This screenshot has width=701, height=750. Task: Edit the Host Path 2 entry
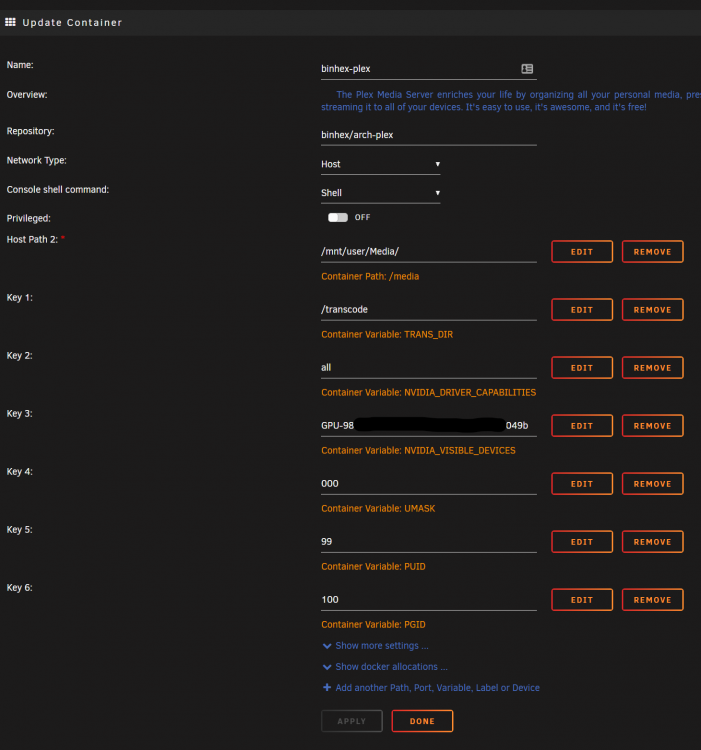(x=582, y=252)
